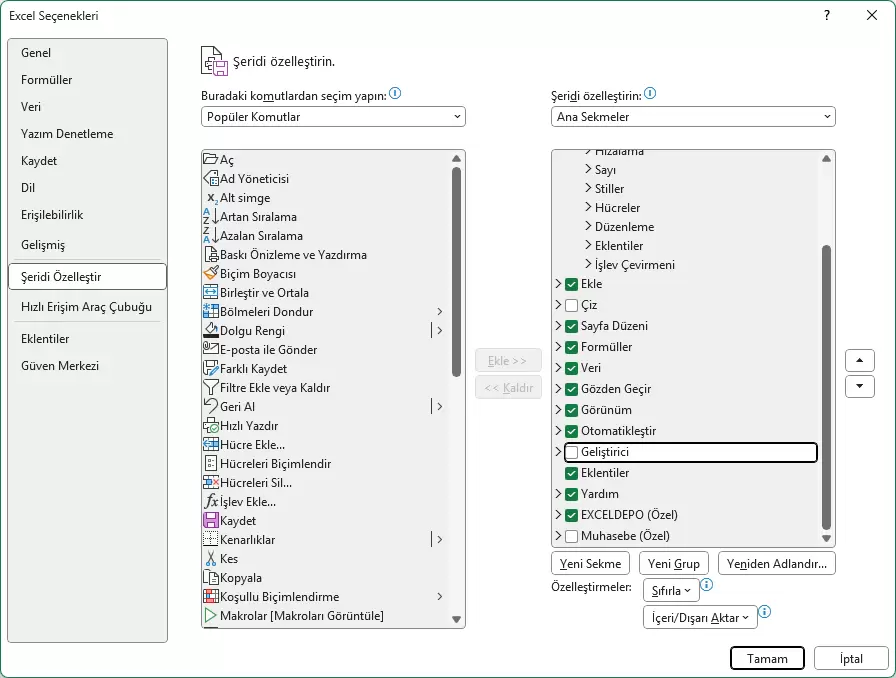Switch to the Güven Merkezi category
The height and width of the screenshot is (678, 896).
60,366
